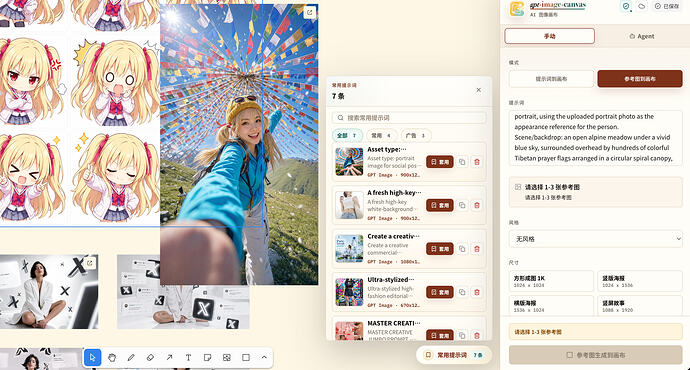Click the prompt text area

point(595,138)
